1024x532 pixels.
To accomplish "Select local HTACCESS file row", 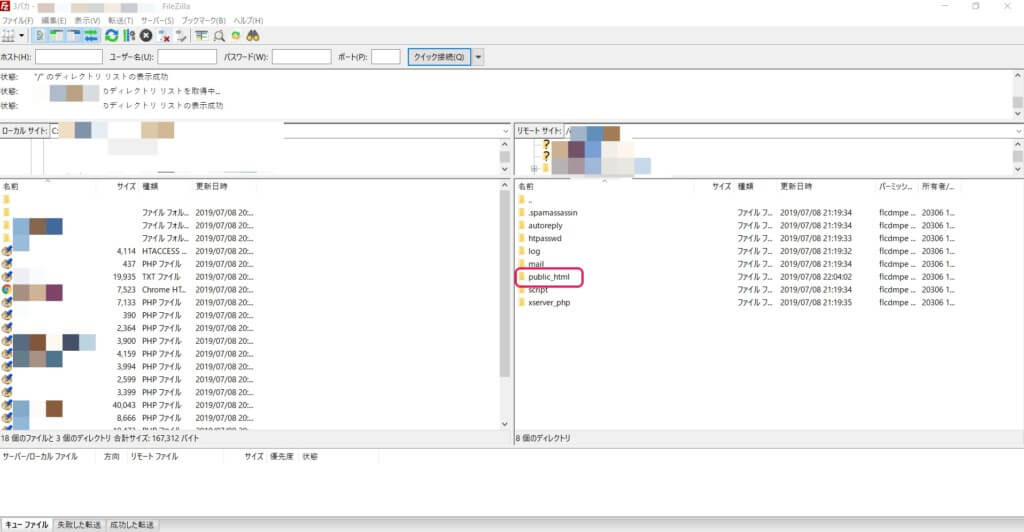I will point(127,251).
